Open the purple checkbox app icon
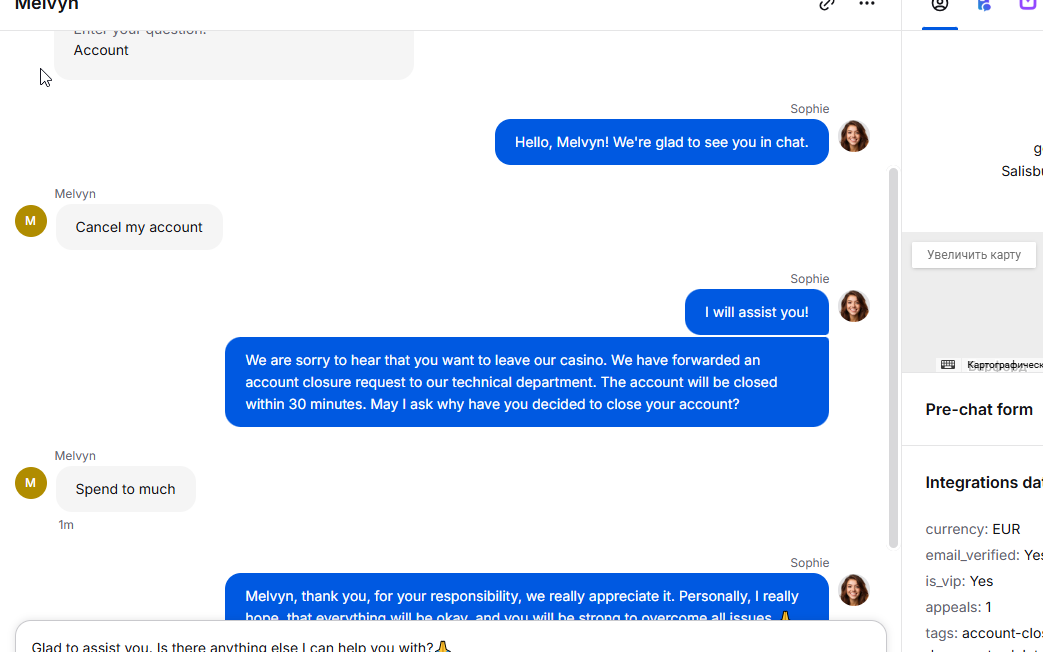 1028,5
